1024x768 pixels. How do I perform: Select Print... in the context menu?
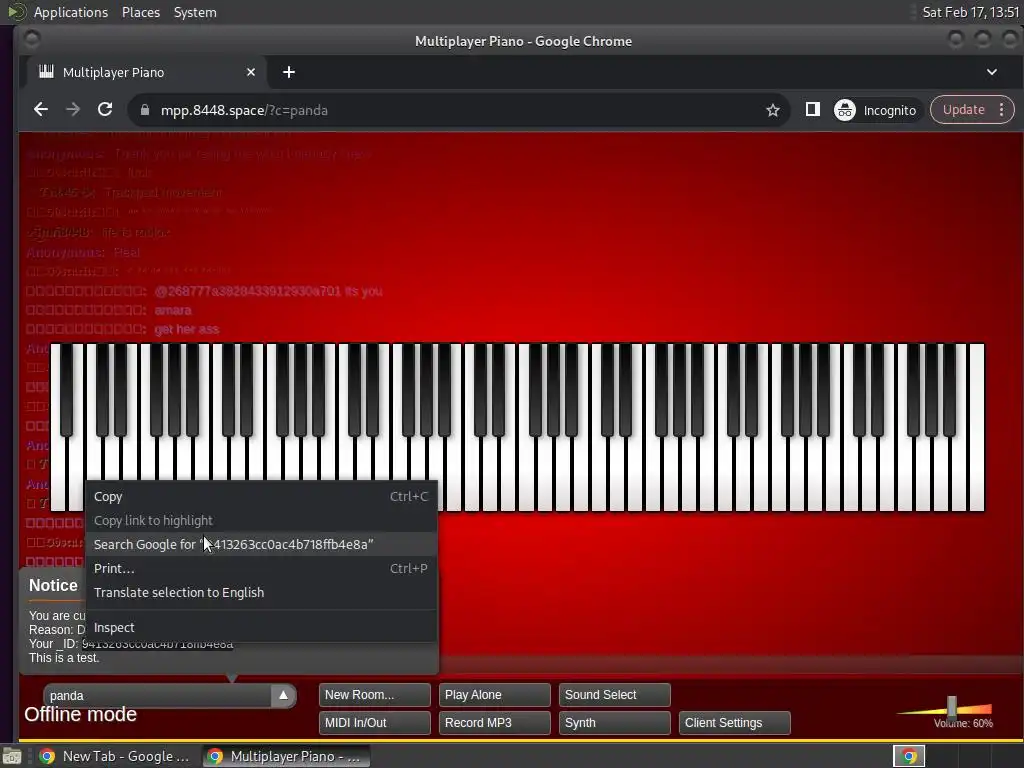click(x=261, y=568)
